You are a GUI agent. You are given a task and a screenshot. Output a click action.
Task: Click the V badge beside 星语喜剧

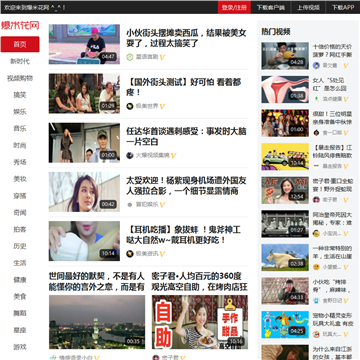(162, 57)
